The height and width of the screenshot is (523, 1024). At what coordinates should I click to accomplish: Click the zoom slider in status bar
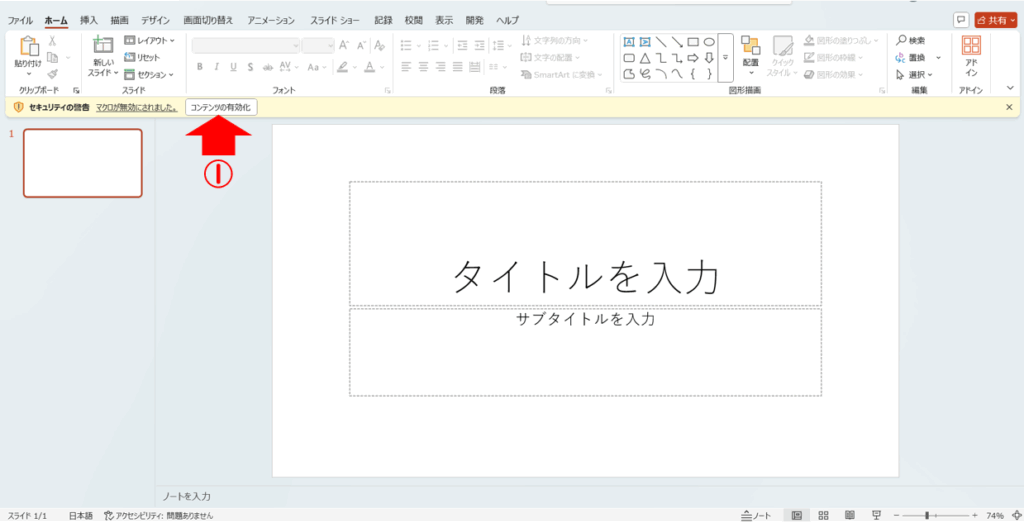927,515
